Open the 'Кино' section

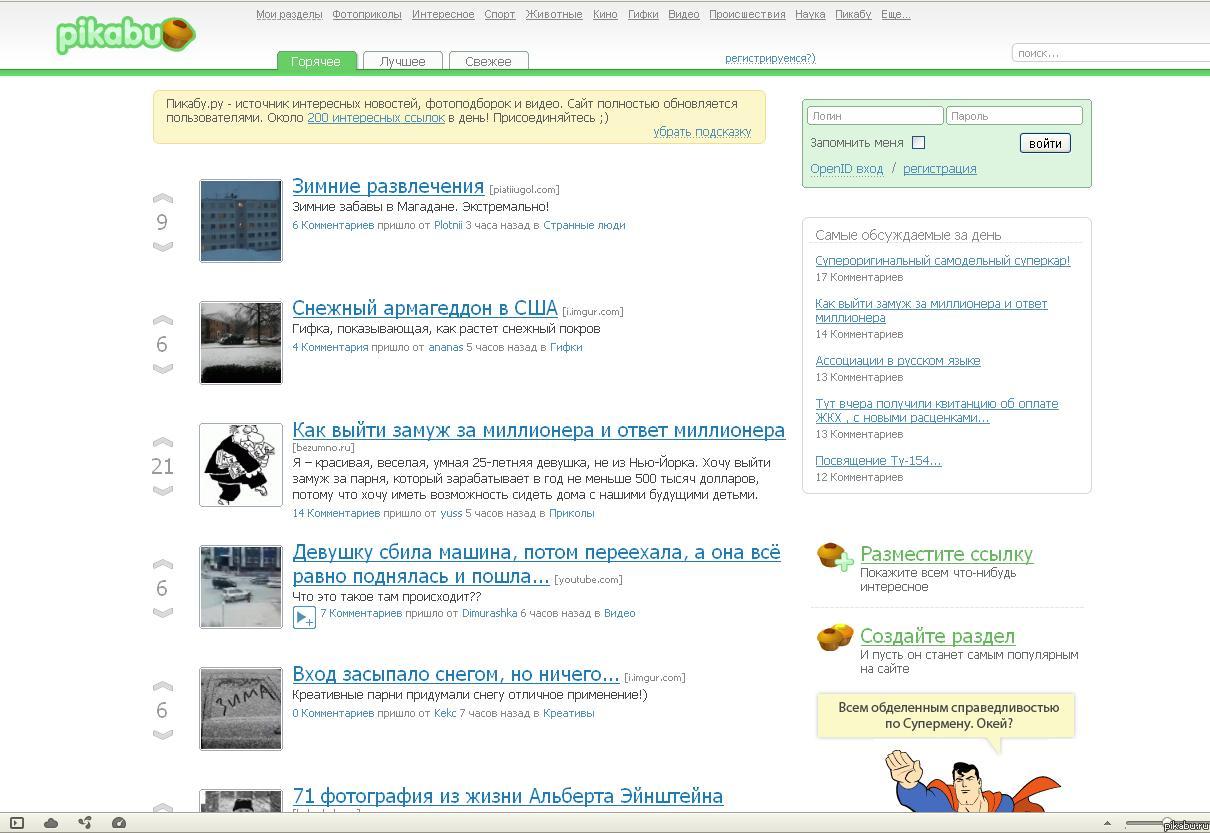[605, 14]
